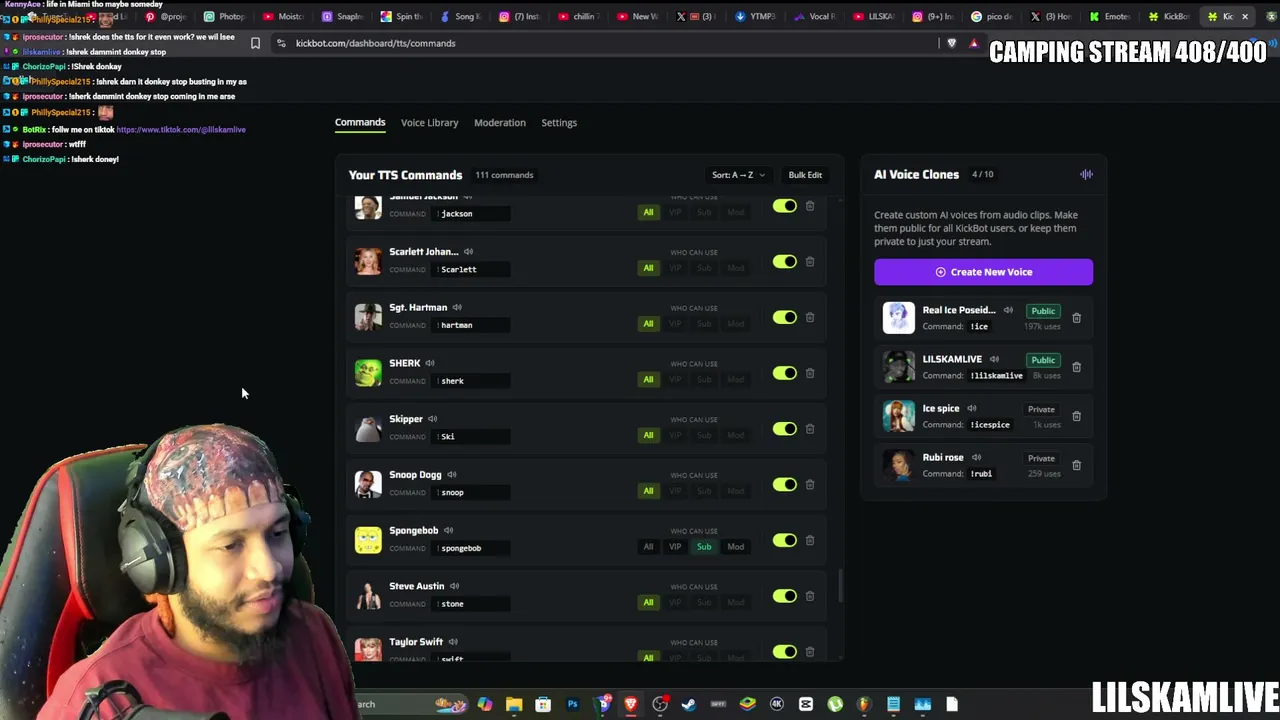
Task: Go to the Moderation tab
Action: click(x=500, y=123)
